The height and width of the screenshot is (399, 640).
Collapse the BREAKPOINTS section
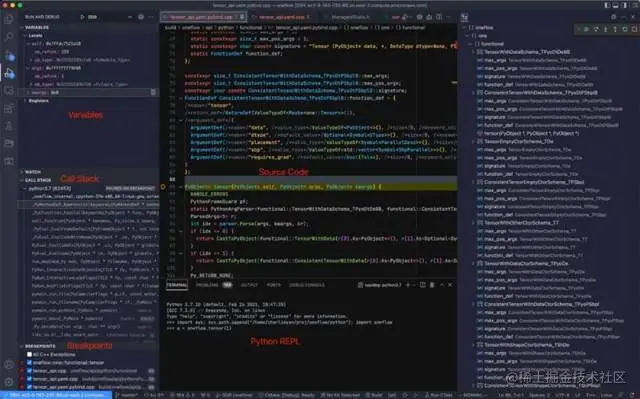pos(22,346)
